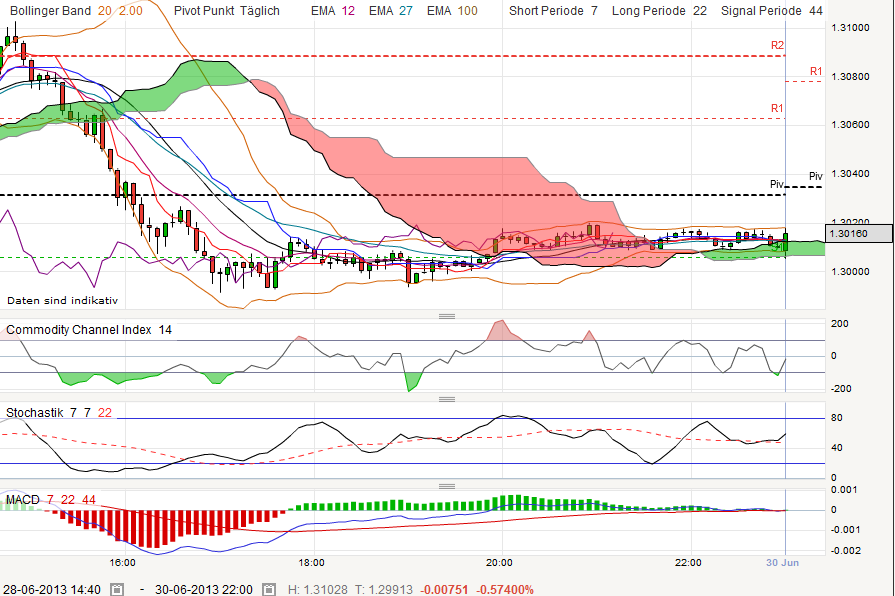Click the CCI axis value 200

pyautogui.click(x=840, y=324)
